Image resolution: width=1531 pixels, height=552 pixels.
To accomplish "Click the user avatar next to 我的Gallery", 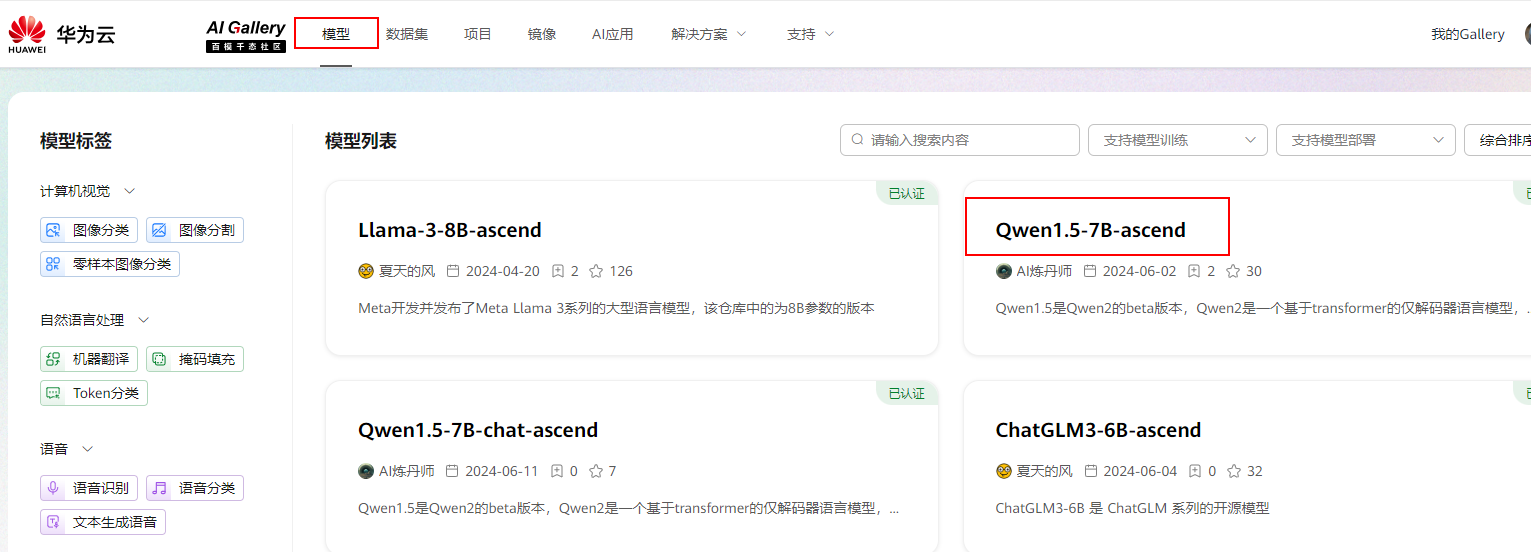I will [x=1526, y=34].
